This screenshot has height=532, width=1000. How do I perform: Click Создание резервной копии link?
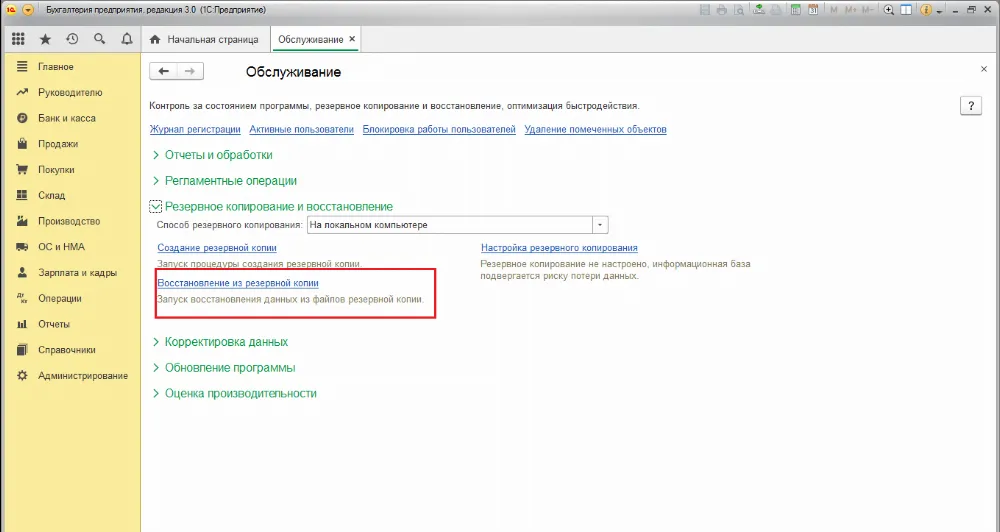point(217,248)
